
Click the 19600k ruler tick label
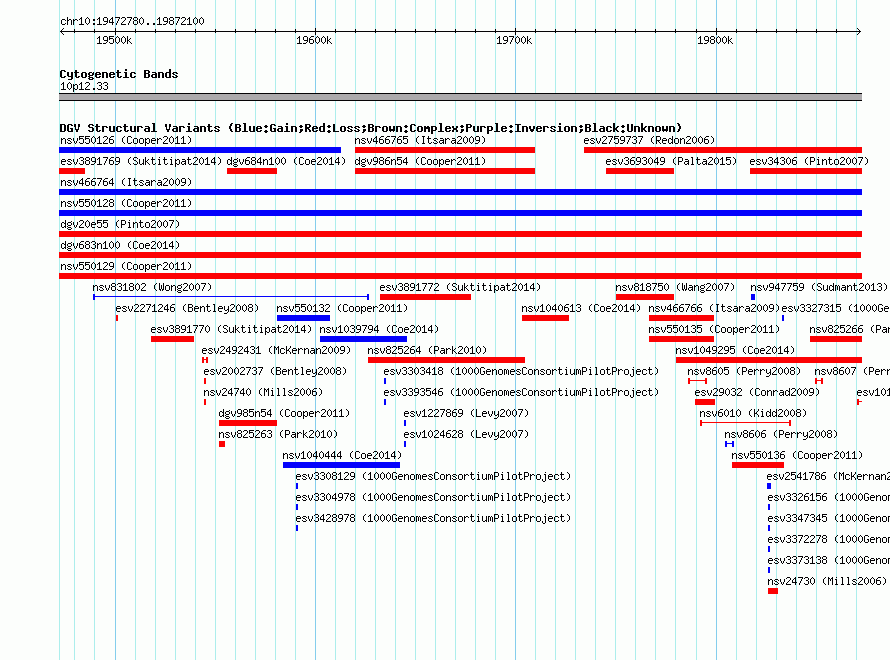314,40
